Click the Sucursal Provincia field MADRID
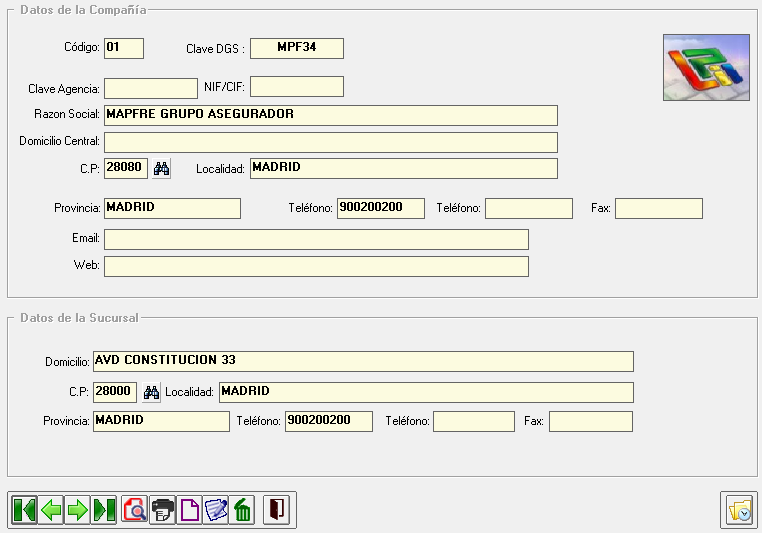Image resolution: width=762 pixels, height=533 pixels. point(161,421)
